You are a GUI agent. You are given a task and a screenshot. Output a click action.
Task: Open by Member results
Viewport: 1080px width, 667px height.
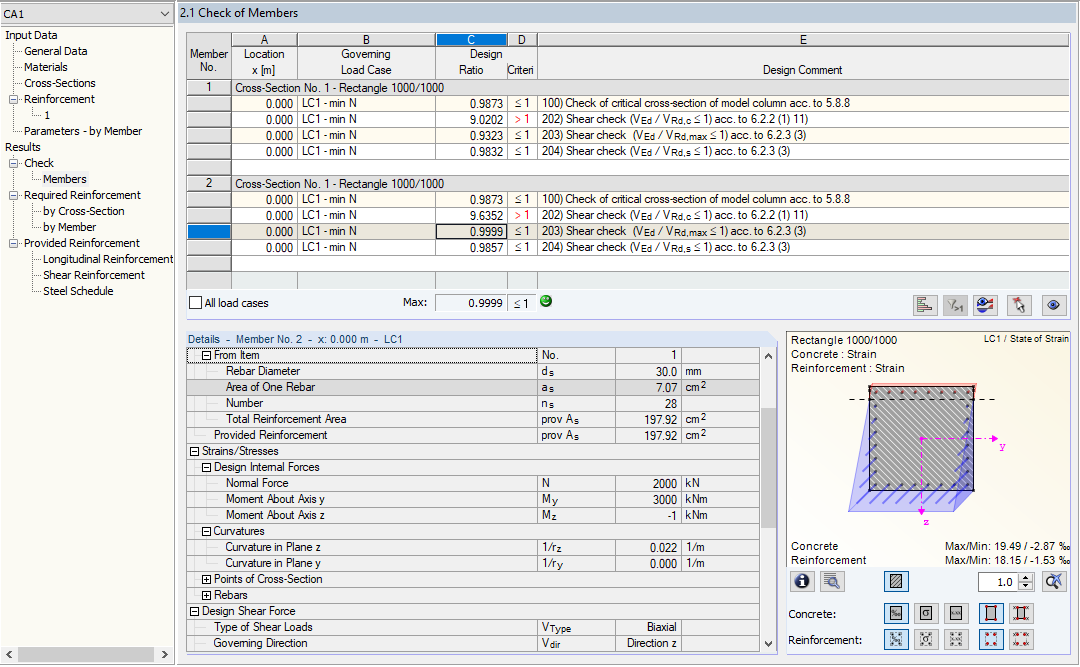pos(70,227)
